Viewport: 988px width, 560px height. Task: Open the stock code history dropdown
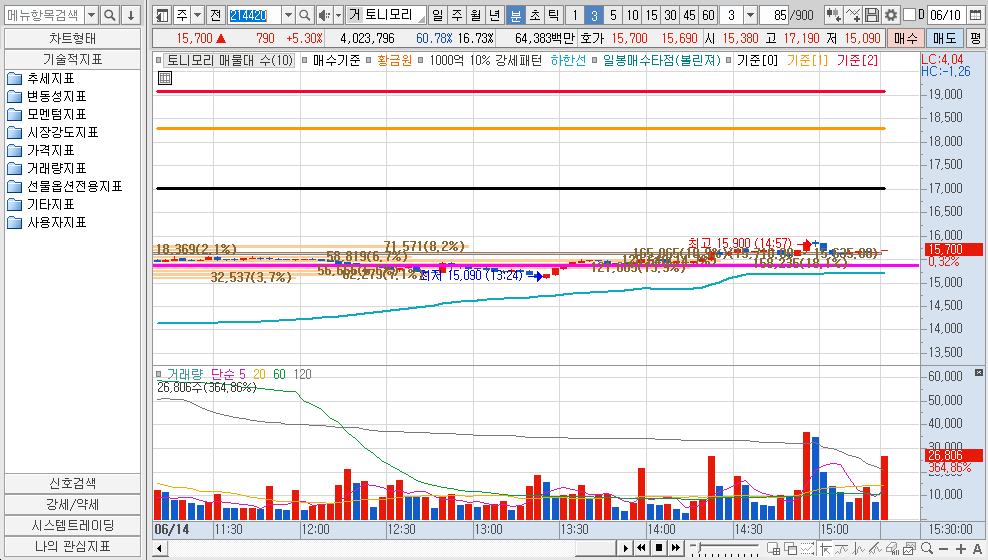click(288, 15)
